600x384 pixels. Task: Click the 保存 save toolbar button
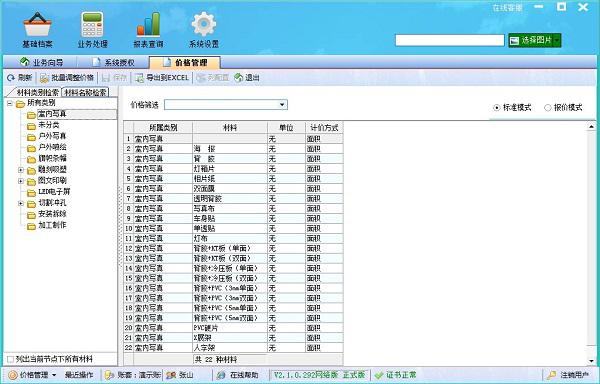tap(114, 78)
